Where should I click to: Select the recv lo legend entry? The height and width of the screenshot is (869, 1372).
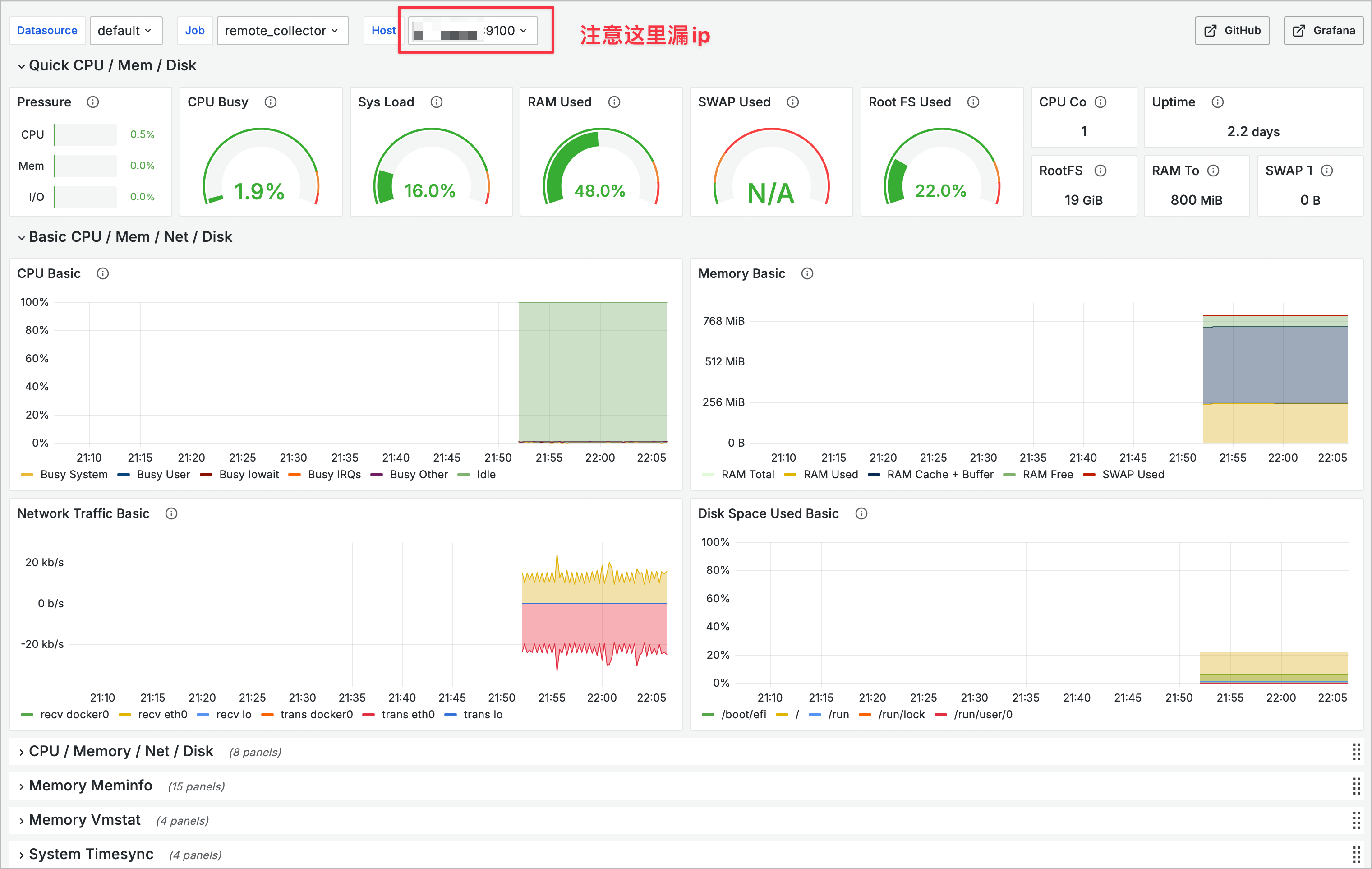[x=234, y=715]
